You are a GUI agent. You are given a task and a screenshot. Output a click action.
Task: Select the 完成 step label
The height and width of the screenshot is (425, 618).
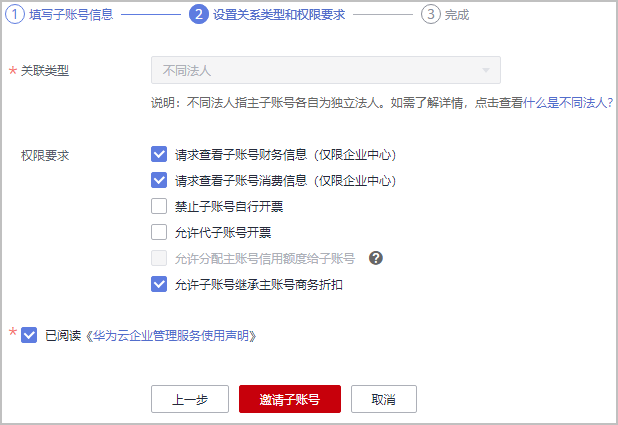pyautogui.click(x=457, y=15)
